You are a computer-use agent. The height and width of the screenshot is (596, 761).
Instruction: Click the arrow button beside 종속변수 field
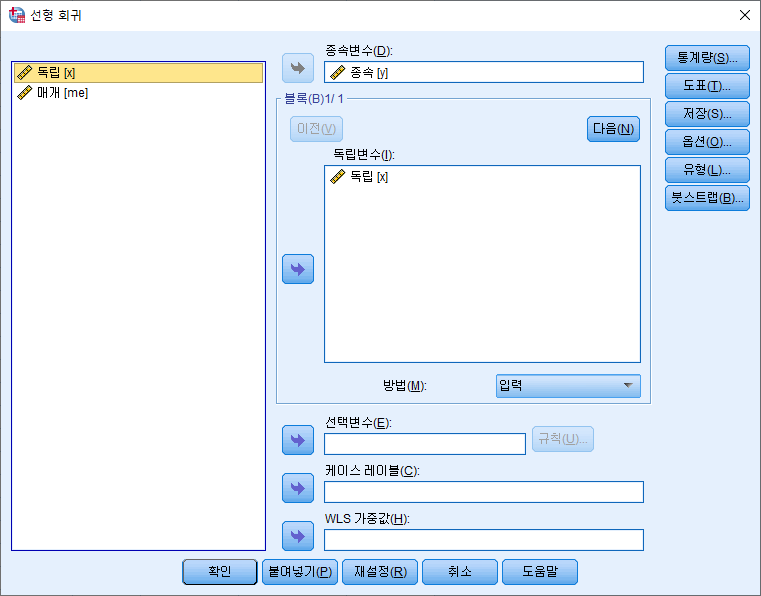coord(298,68)
